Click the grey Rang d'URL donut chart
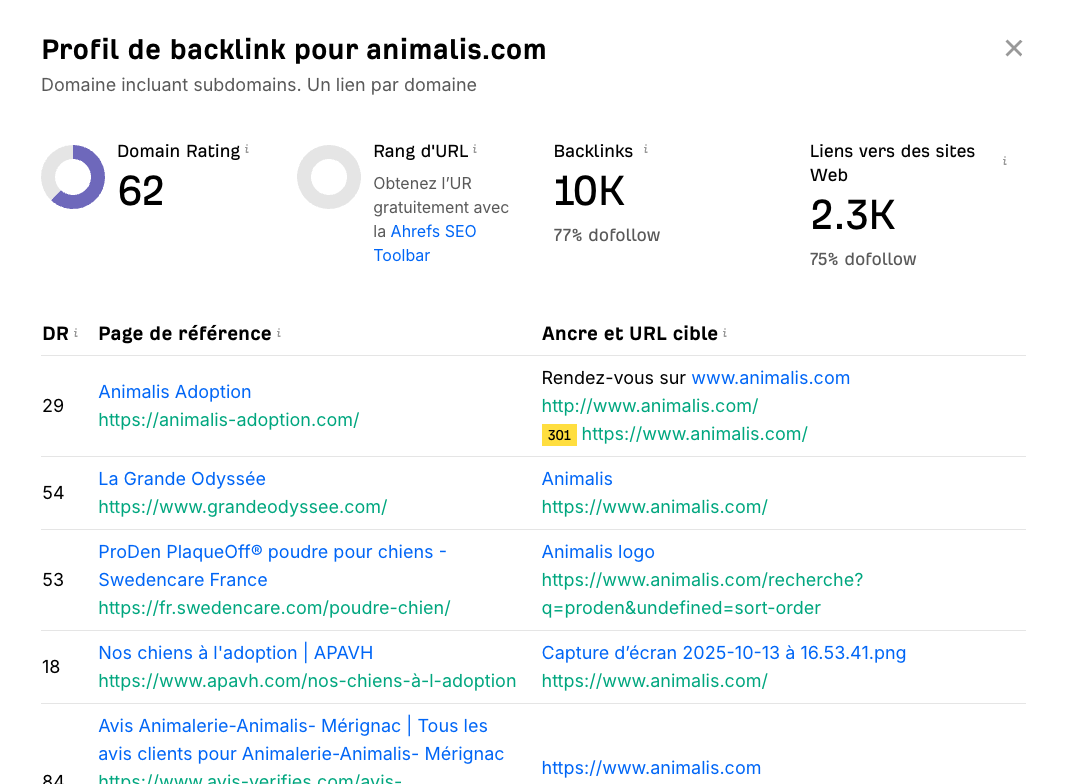The width and height of the screenshot is (1066, 784). (x=329, y=177)
